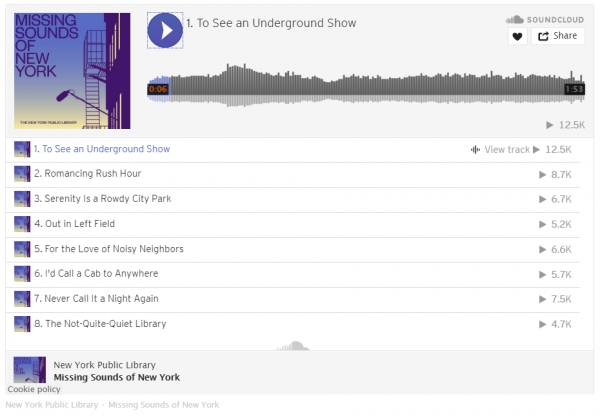Click the thumbnail beside Serenity Is a Rowdy City Park
Viewport: 600px width, 416px height.
22,199
